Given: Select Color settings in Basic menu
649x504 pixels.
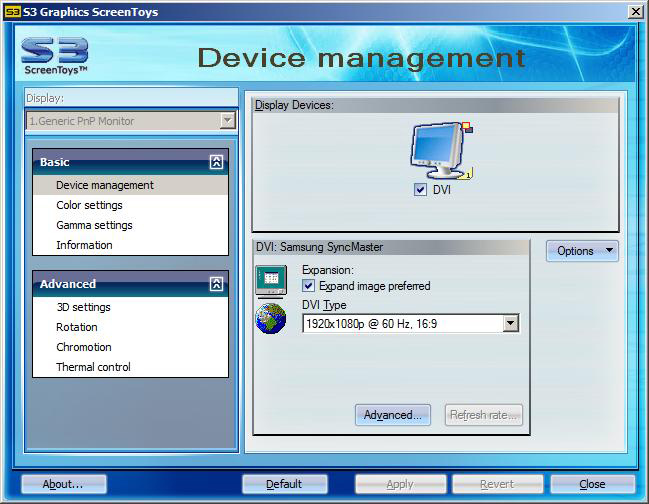Looking at the screenshot, I should click(89, 205).
